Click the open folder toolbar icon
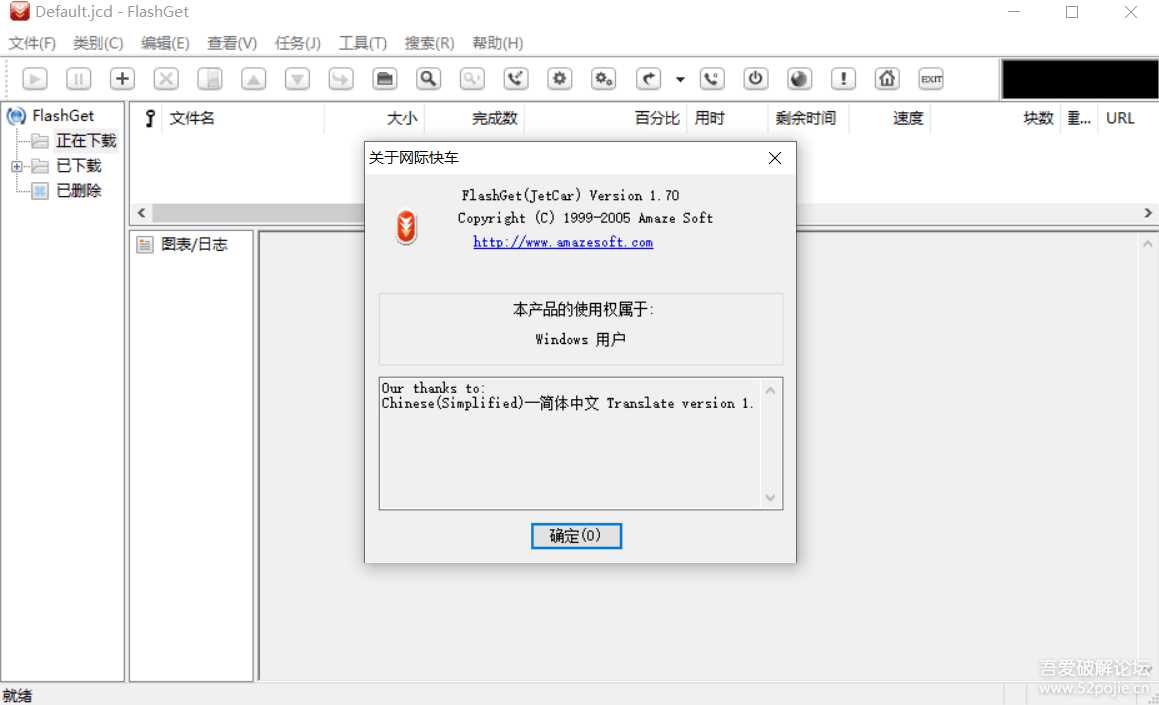 [384, 79]
